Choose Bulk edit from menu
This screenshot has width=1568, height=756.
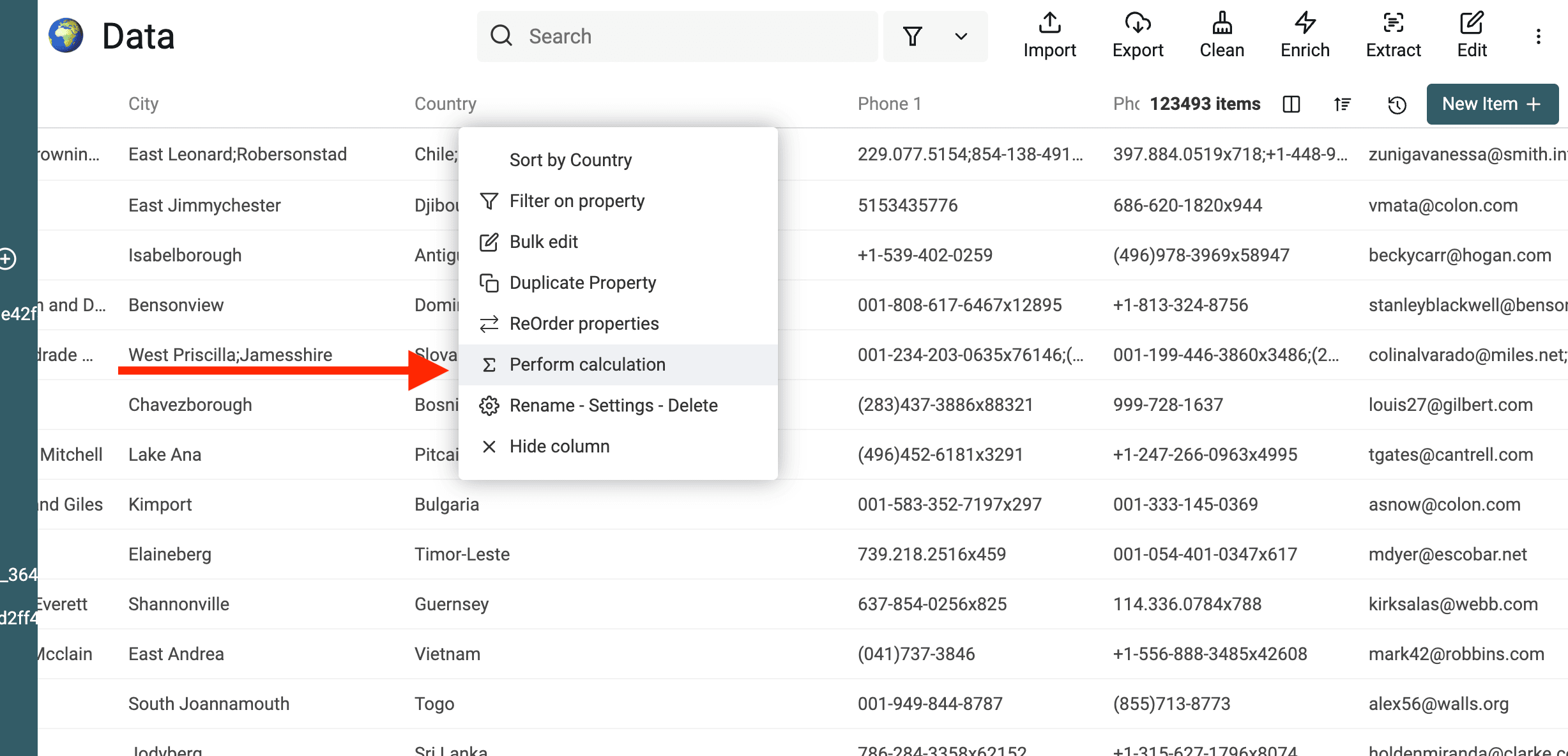[618, 242]
